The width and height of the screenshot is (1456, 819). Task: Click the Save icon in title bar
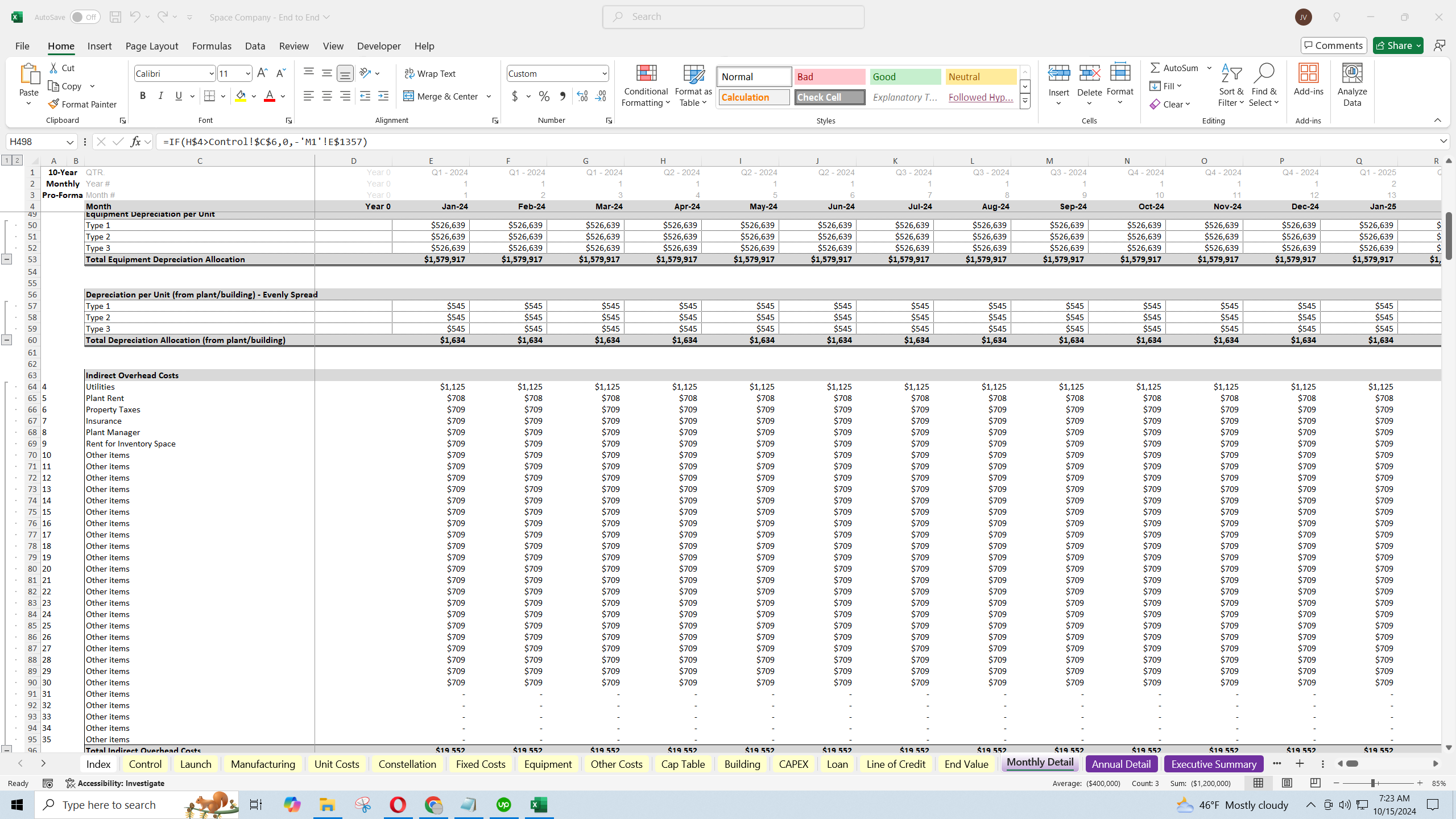click(x=115, y=17)
